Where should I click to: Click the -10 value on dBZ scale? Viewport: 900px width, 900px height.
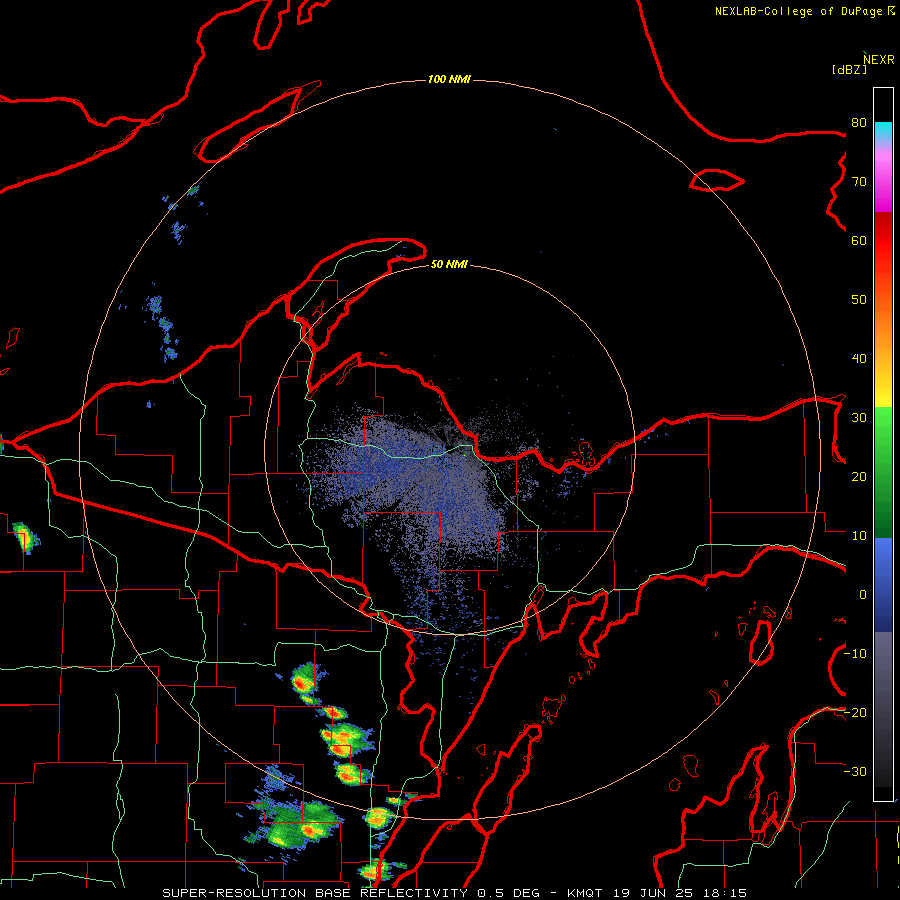pos(855,653)
